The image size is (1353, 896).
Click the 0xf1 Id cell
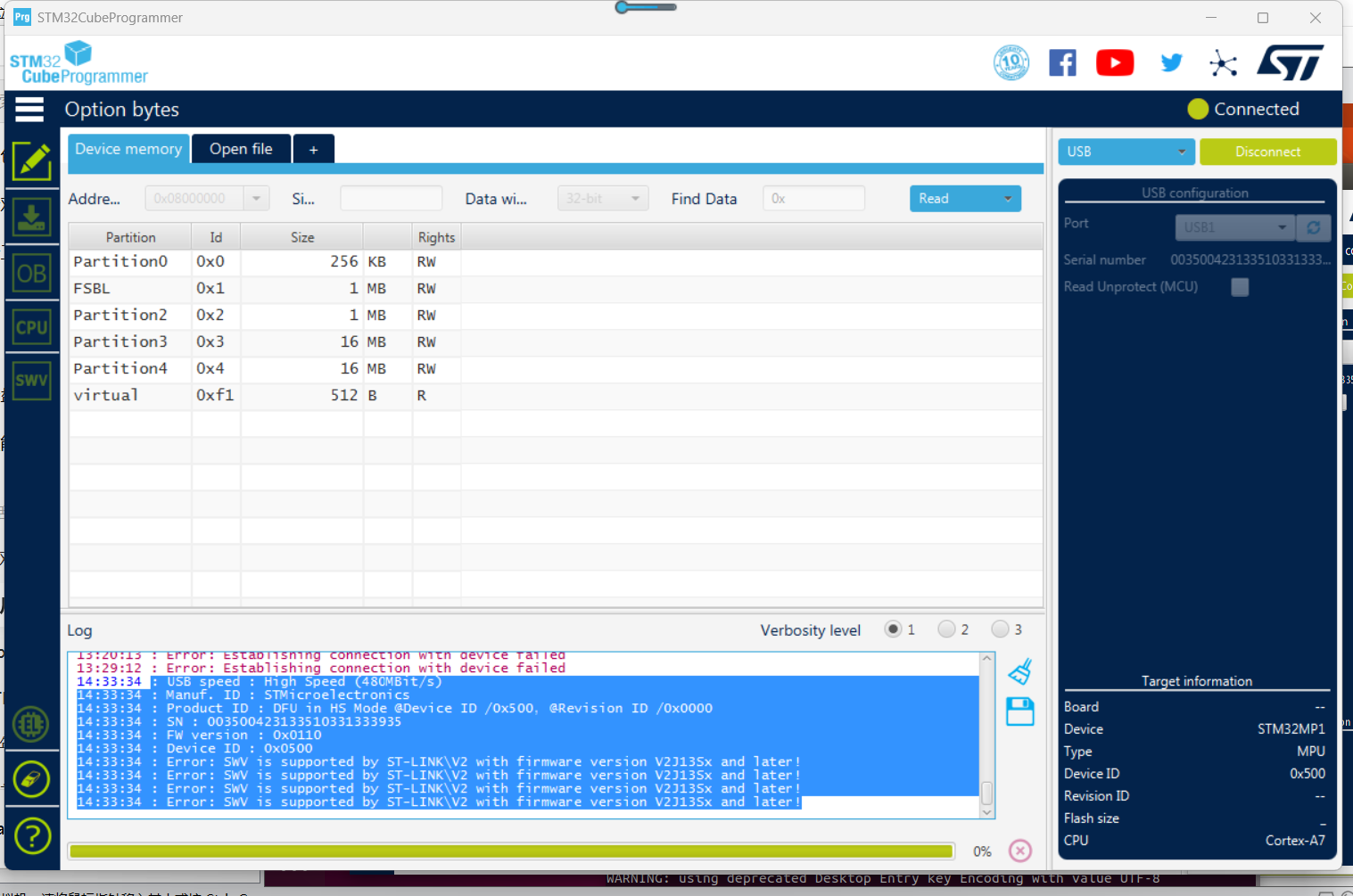click(x=215, y=396)
